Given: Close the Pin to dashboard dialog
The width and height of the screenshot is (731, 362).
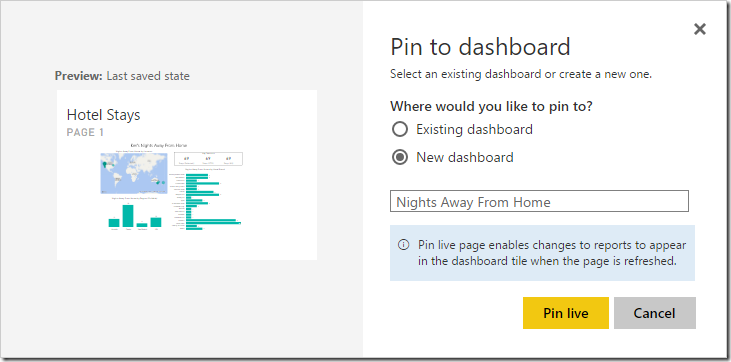Looking at the screenshot, I should pos(699,29).
